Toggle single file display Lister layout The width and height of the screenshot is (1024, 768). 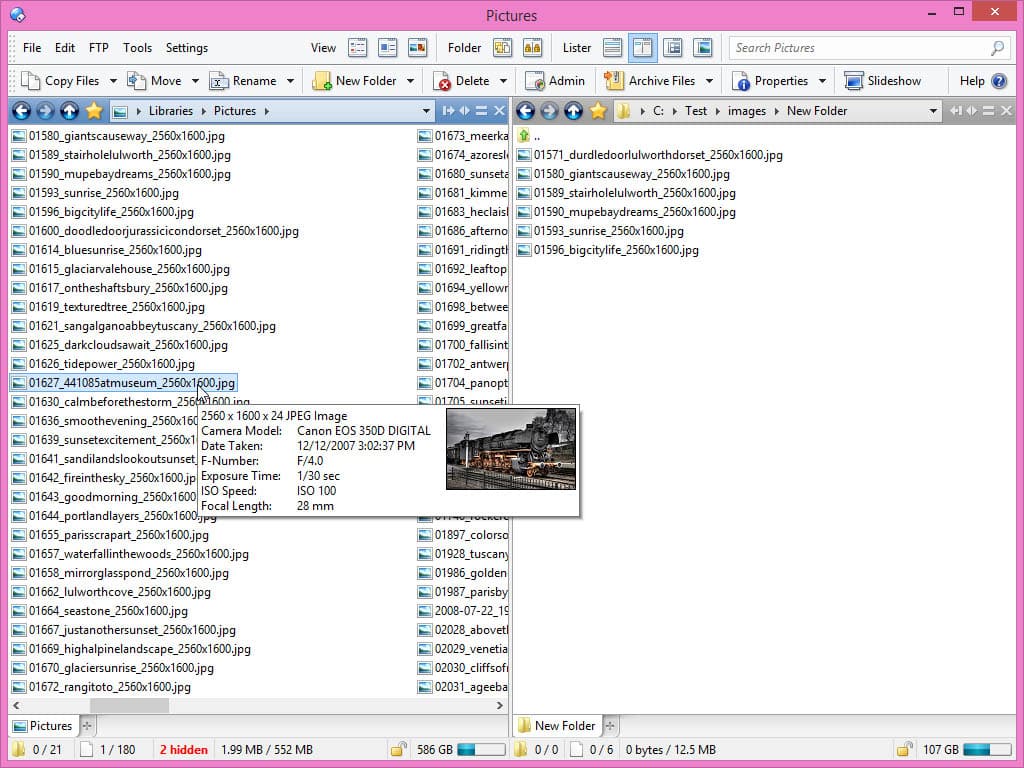click(613, 48)
